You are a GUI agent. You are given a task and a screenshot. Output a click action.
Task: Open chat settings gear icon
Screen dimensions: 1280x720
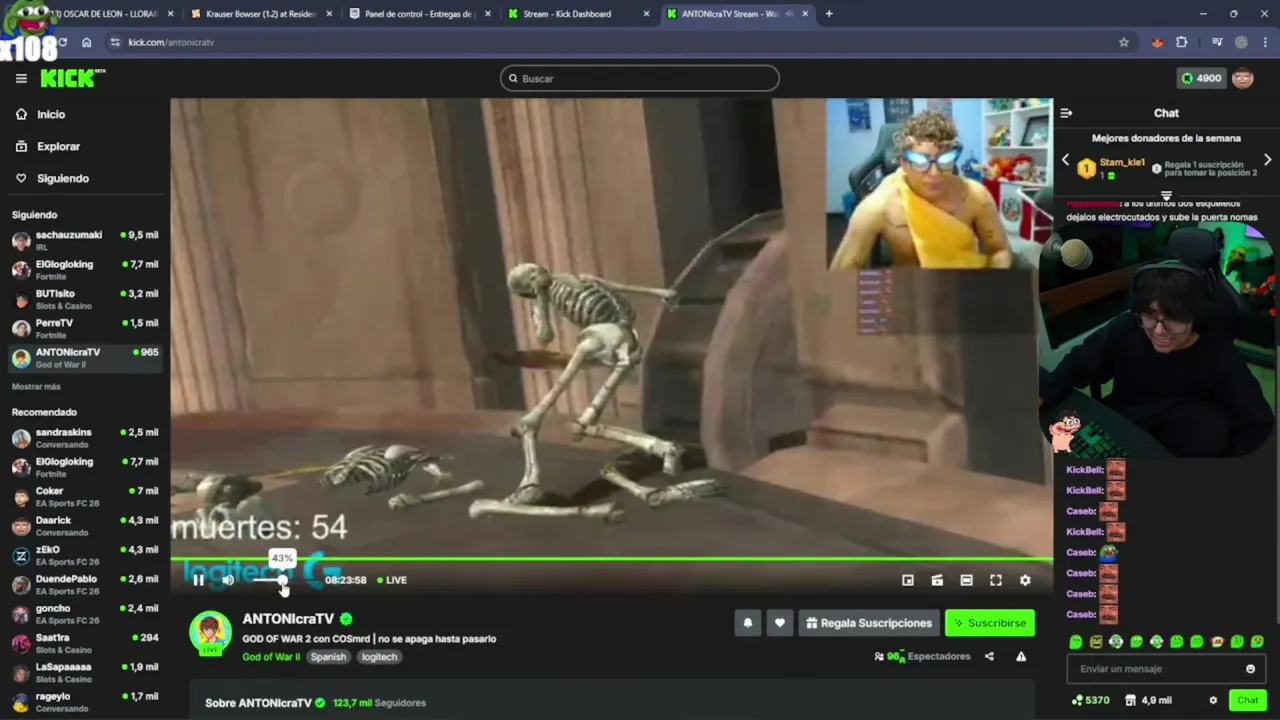[1213, 700]
